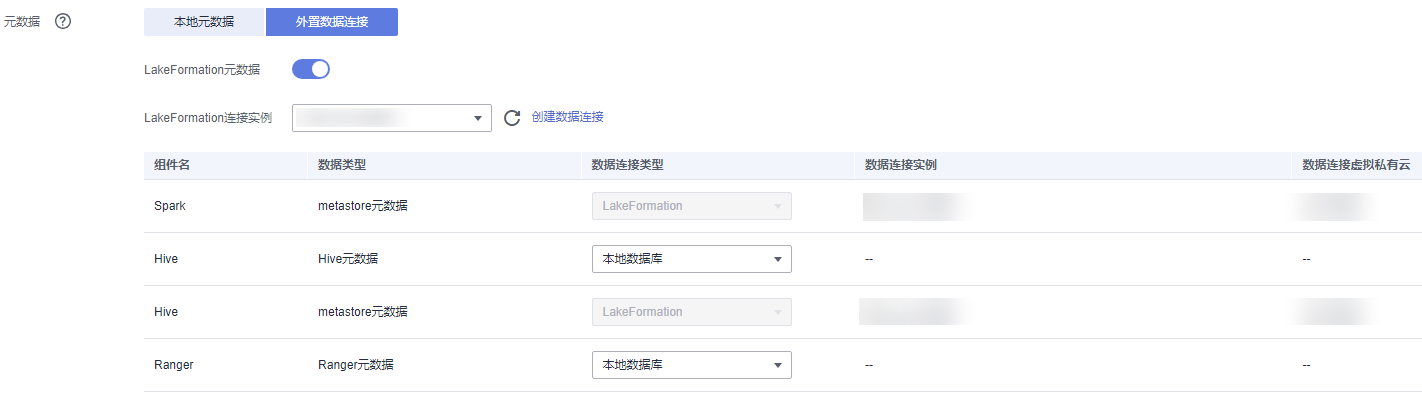Open the LakeFormation连接实例 dropdown
Viewport: 1422px width, 399px height.
coord(392,118)
